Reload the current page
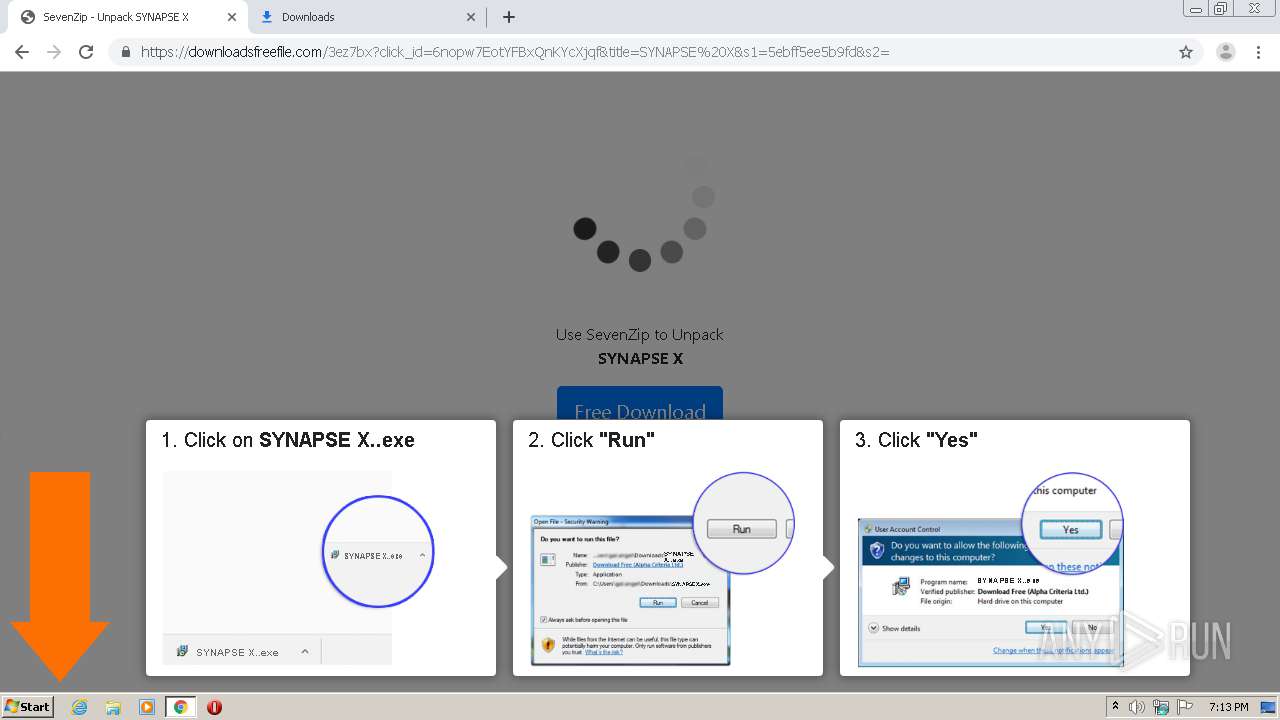The width and height of the screenshot is (1280, 720). (86, 52)
